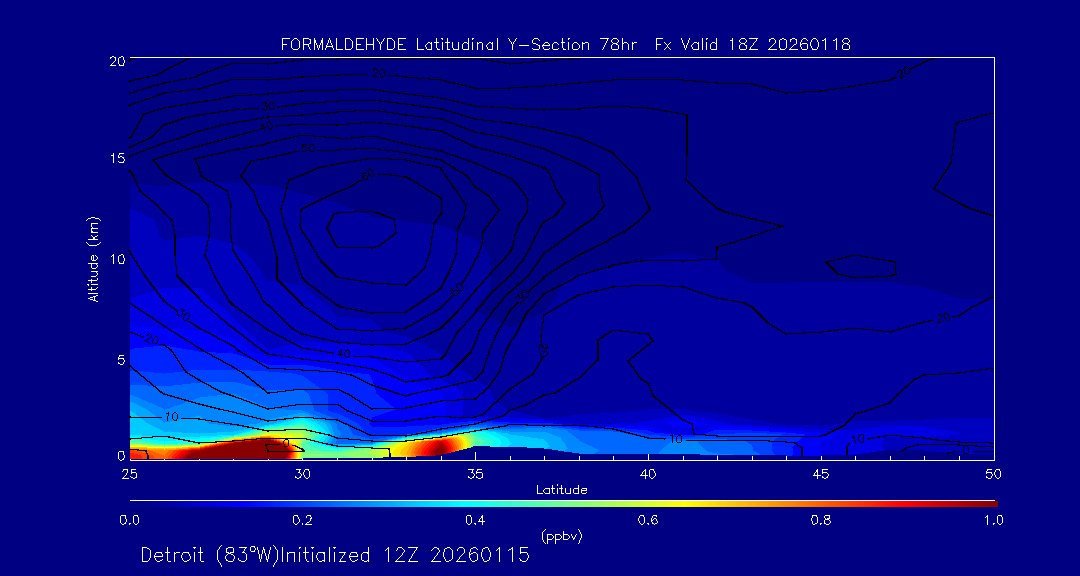Click contour label 10 near left edge
The height and width of the screenshot is (576, 1080).
point(171,416)
